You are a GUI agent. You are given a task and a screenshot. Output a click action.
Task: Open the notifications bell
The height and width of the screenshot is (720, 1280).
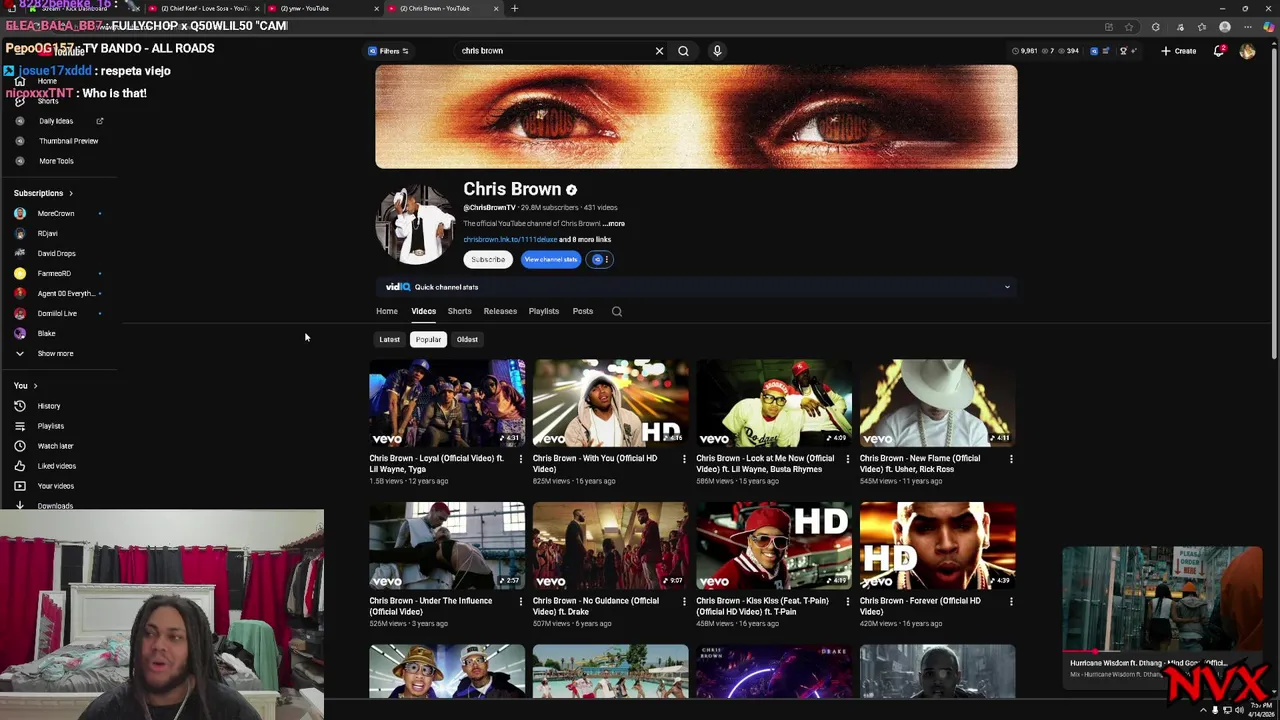pos(1219,51)
